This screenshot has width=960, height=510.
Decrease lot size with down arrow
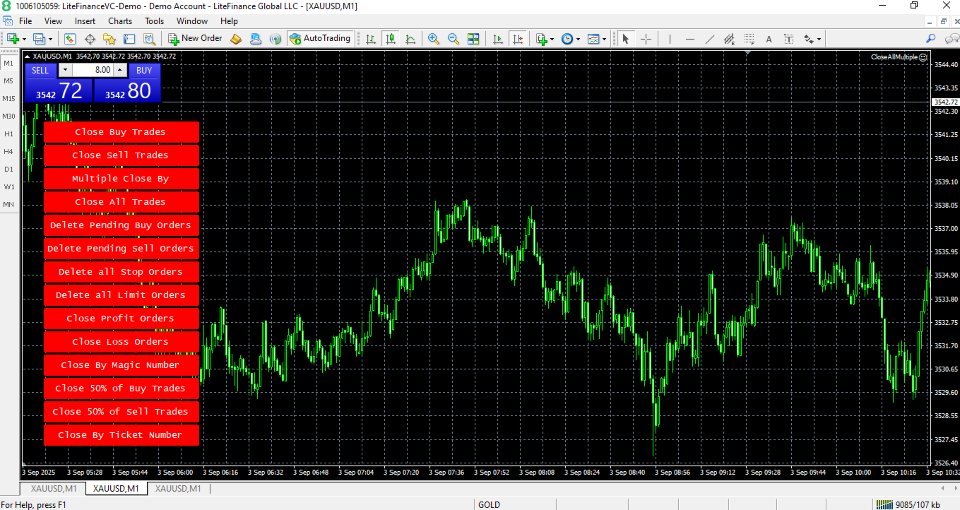coord(65,70)
